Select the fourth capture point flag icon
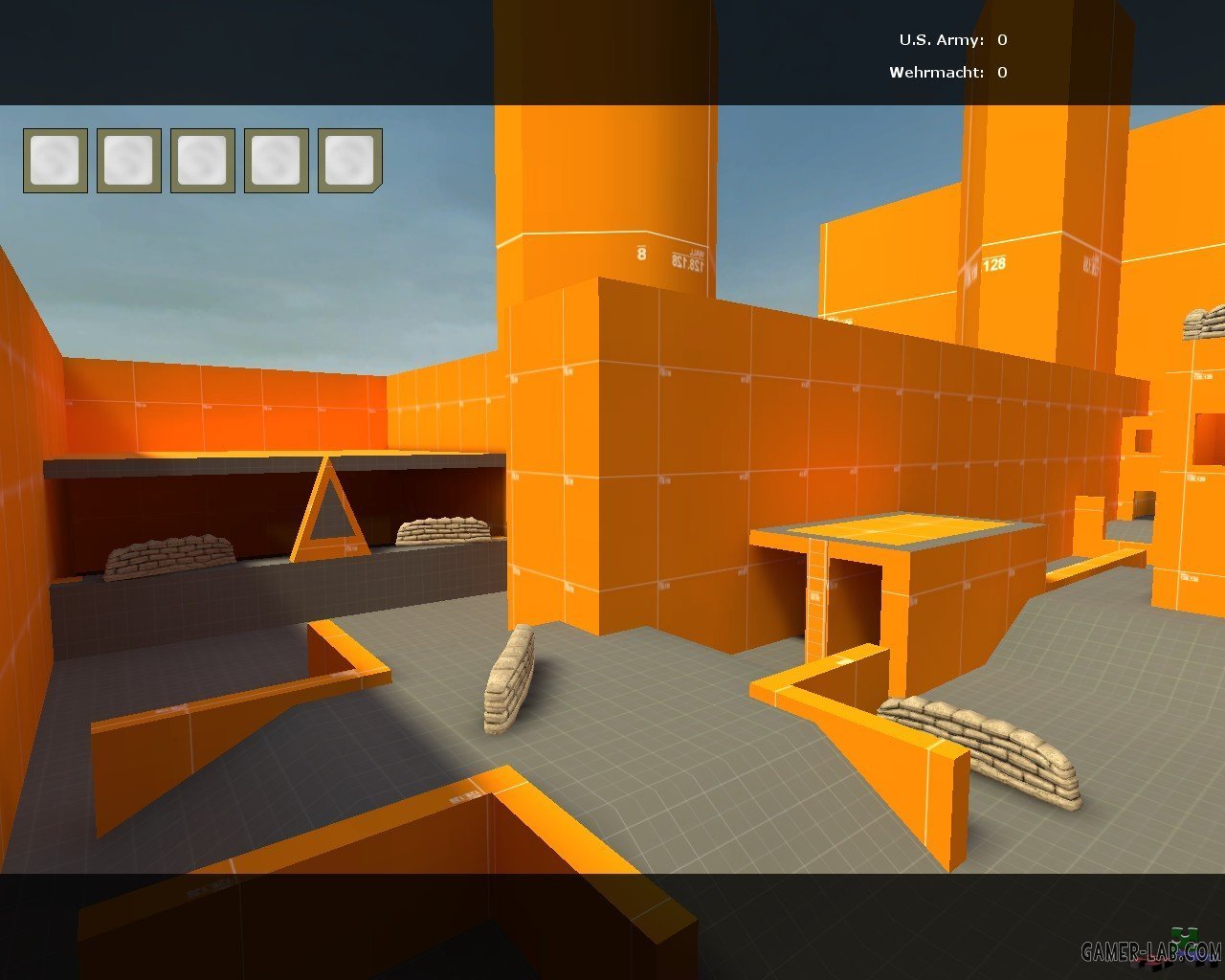1225x980 pixels. pos(277,161)
